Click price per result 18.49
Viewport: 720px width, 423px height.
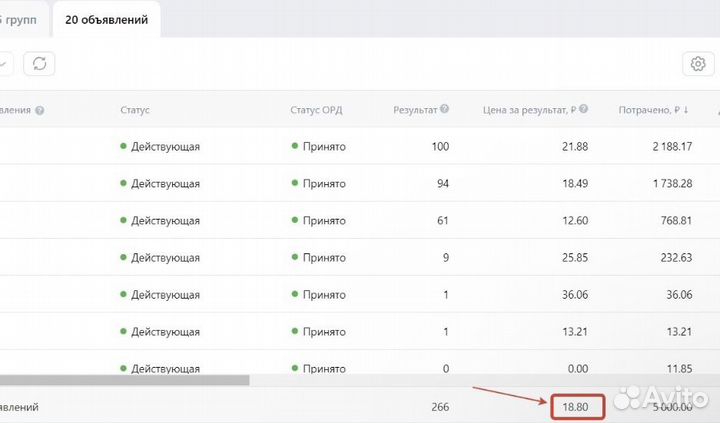[x=575, y=184]
